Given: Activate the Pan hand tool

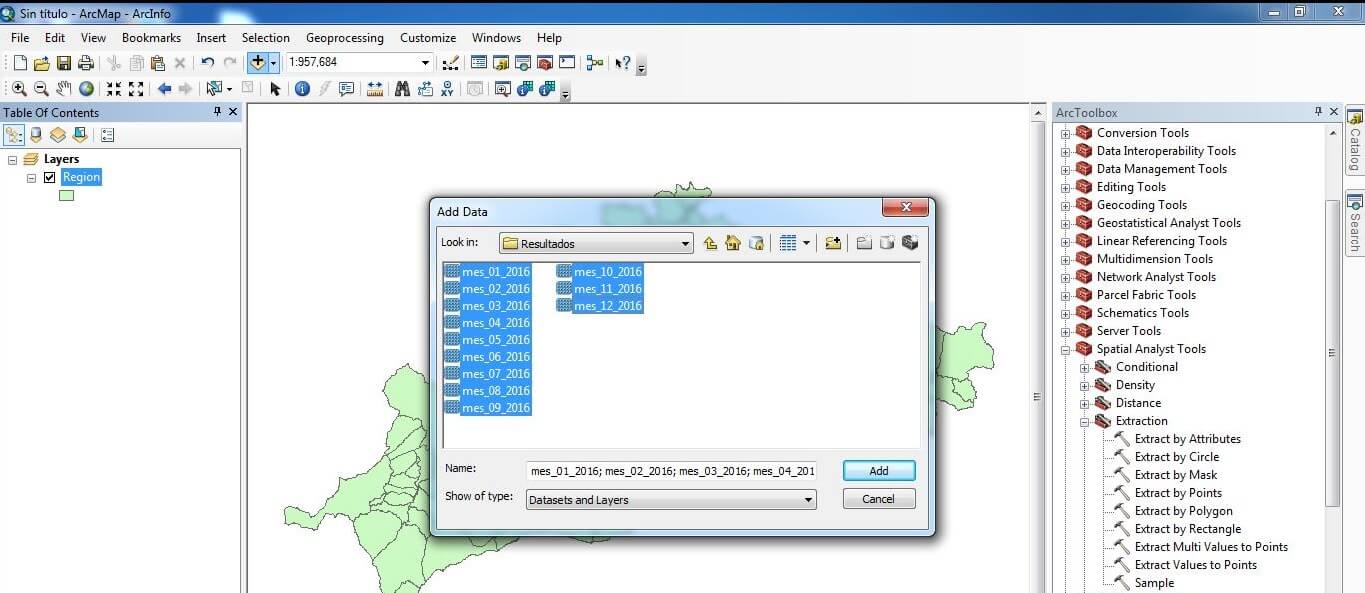Looking at the screenshot, I should tap(64, 89).
